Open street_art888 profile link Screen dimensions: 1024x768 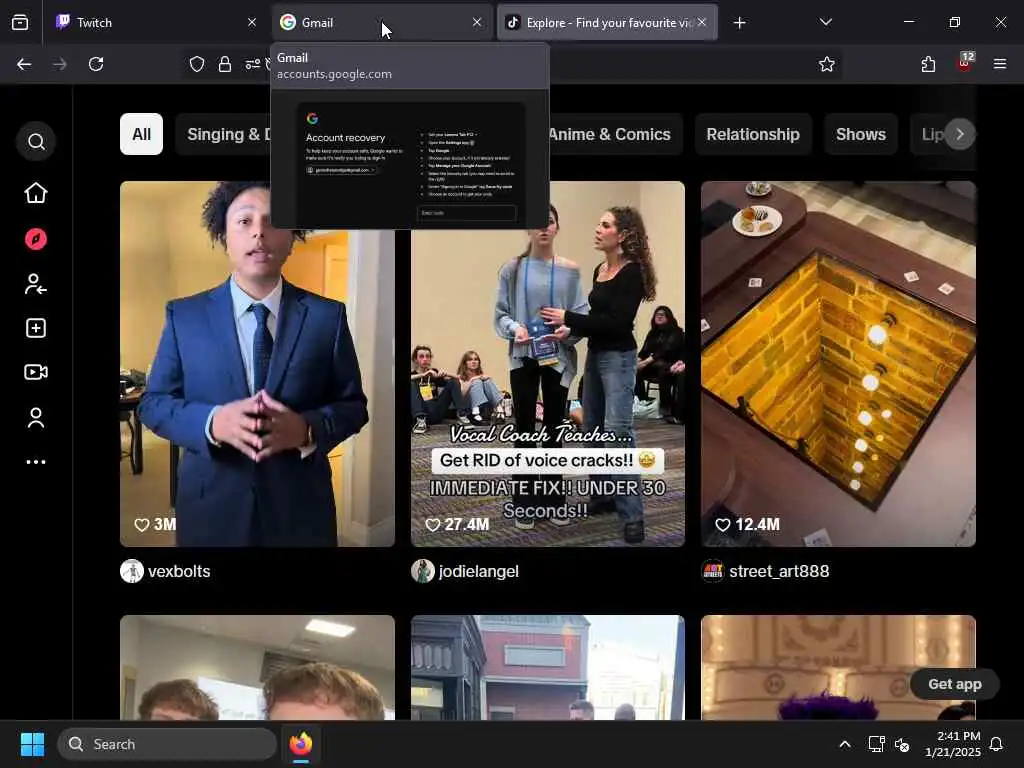pos(779,571)
